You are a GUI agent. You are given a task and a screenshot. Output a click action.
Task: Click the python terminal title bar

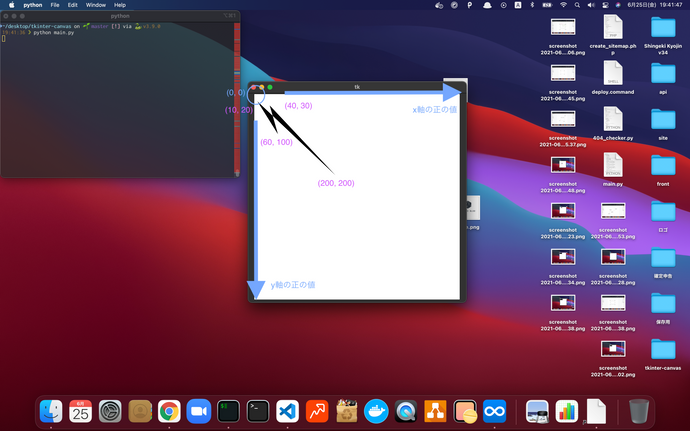tap(120, 16)
